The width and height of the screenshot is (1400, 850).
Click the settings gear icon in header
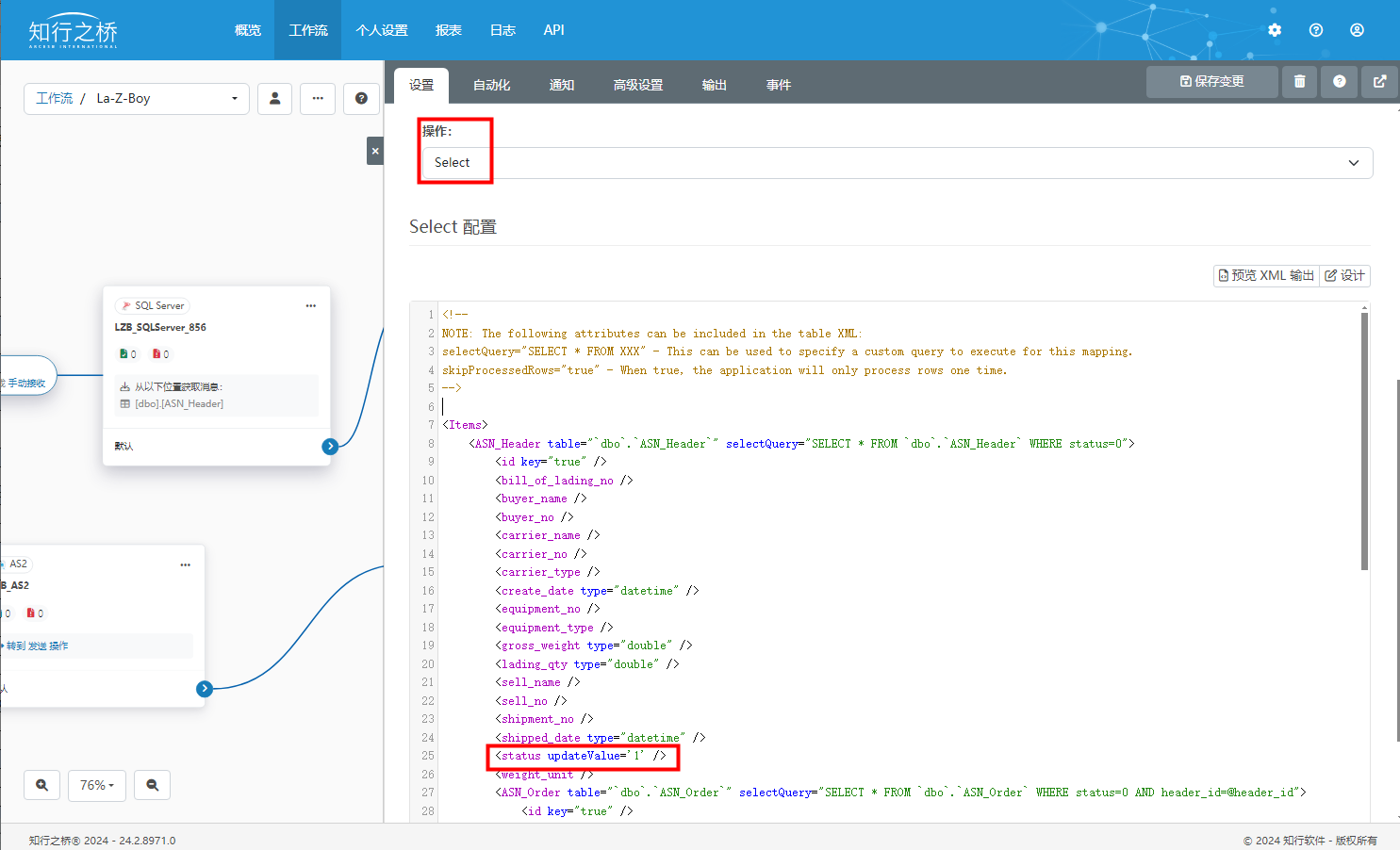(1275, 30)
